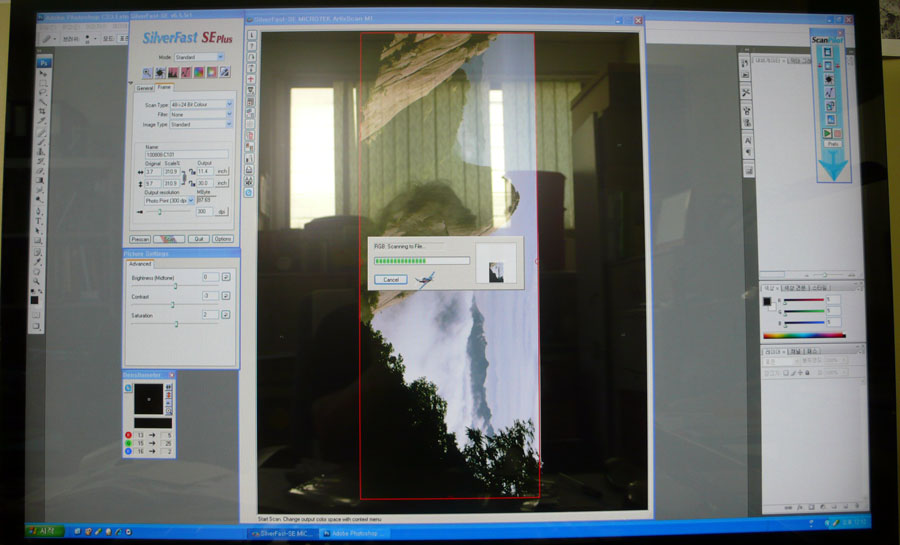Click the Prefs button in ScanPilot
The width and height of the screenshot is (900, 545).
tap(833, 144)
